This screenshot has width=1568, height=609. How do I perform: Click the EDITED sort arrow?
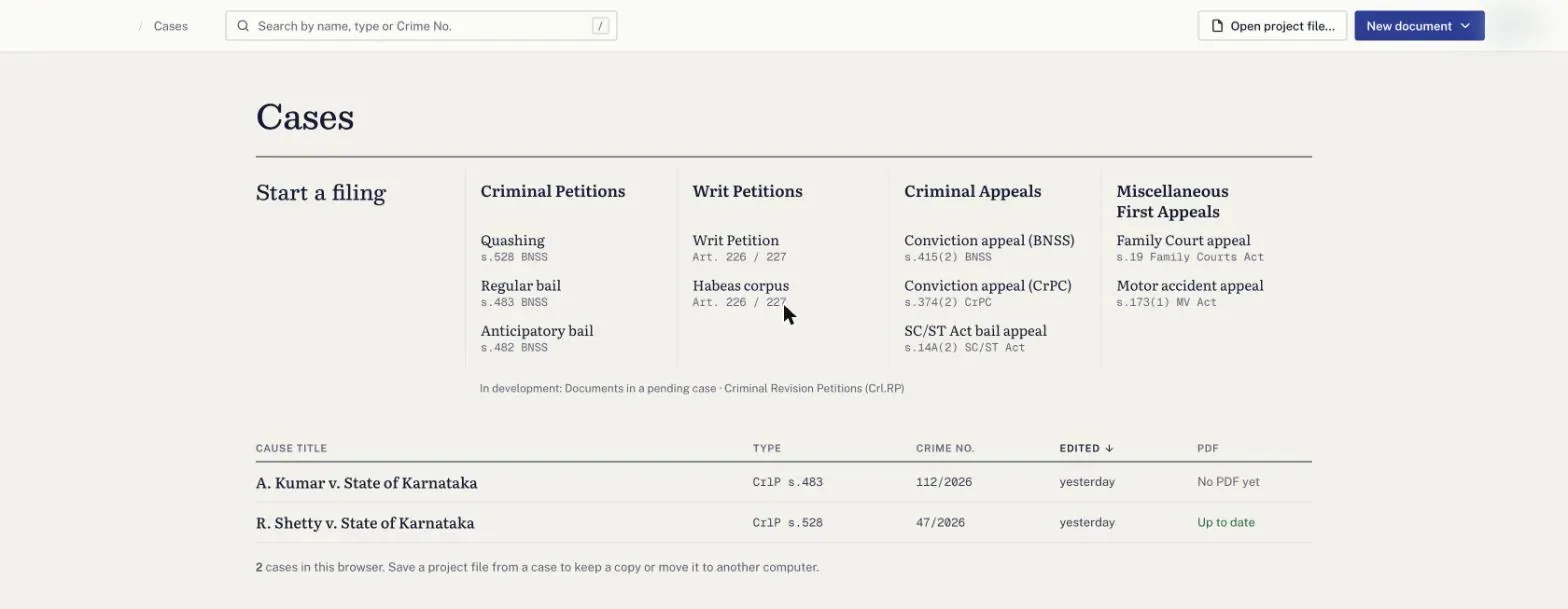(1109, 448)
